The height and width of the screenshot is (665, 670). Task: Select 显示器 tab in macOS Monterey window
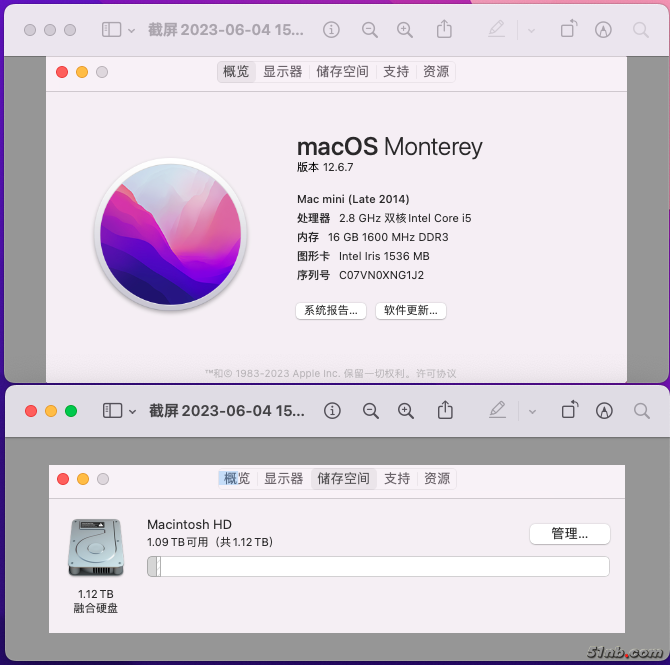(x=282, y=71)
